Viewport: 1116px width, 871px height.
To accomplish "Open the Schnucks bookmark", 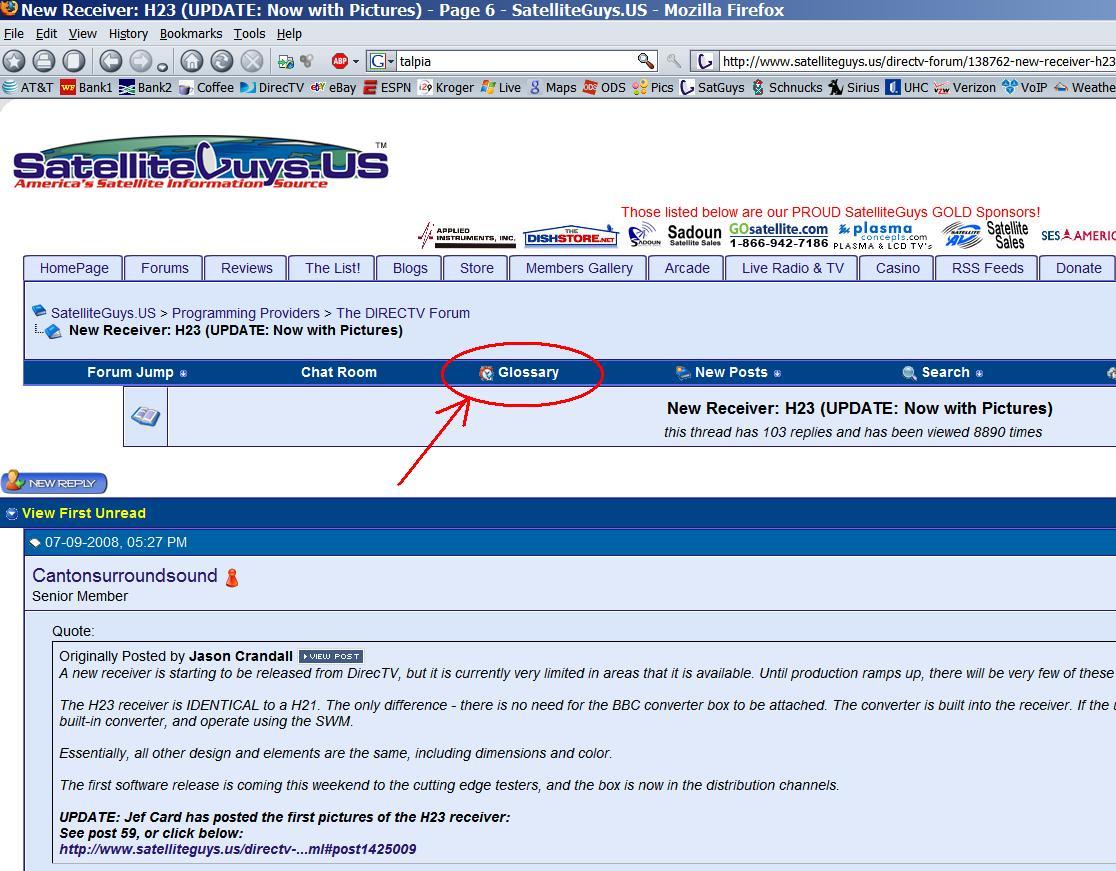I will click(x=786, y=88).
